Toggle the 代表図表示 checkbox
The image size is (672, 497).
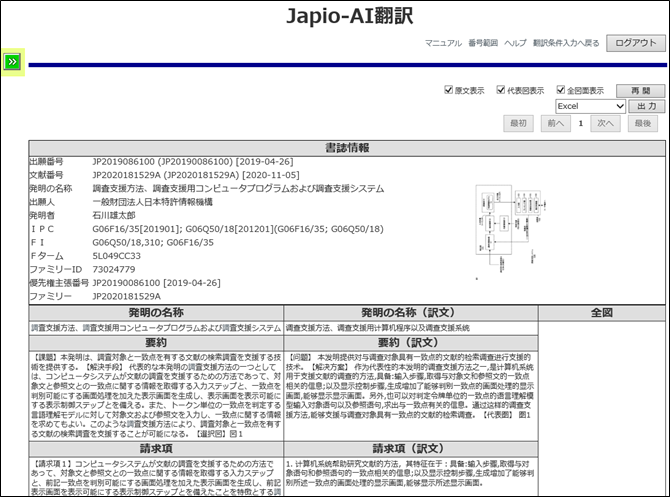point(501,90)
